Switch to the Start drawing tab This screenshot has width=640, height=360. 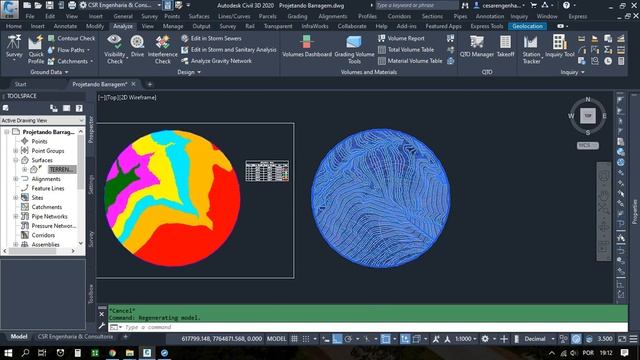20,84
